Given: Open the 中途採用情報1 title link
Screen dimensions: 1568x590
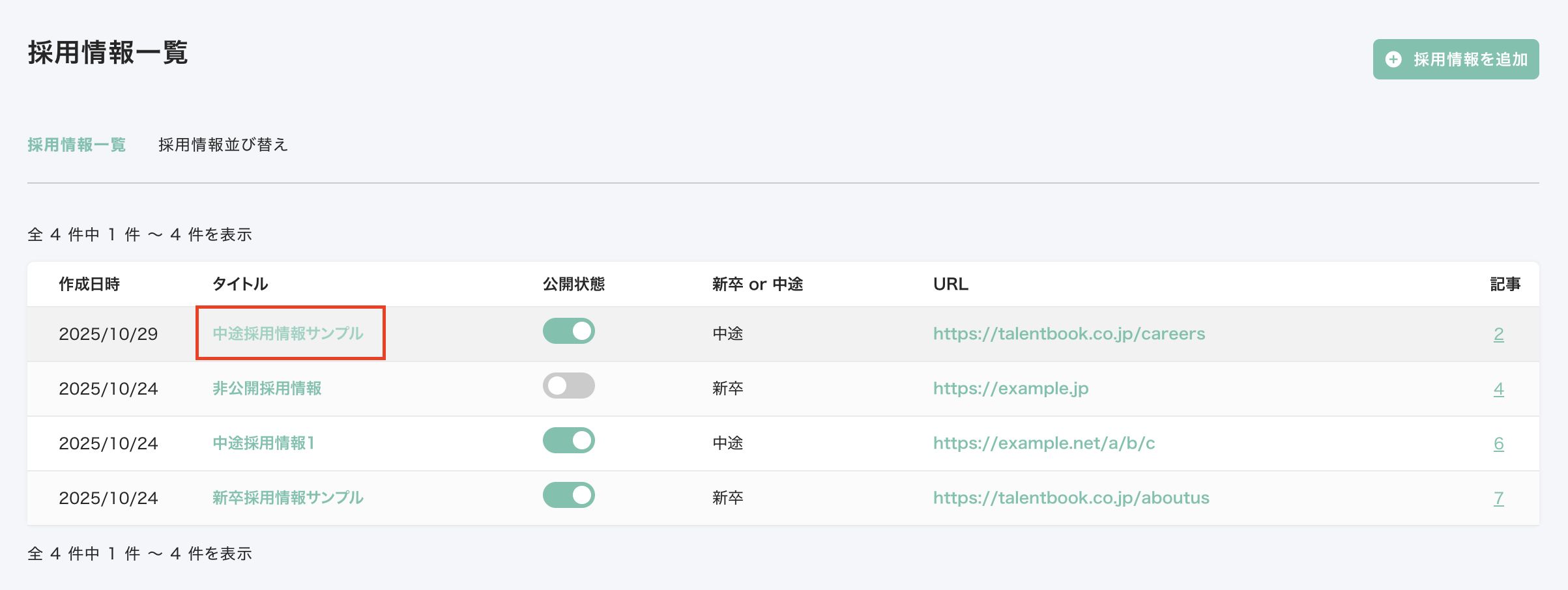Looking at the screenshot, I should point(264,443).
